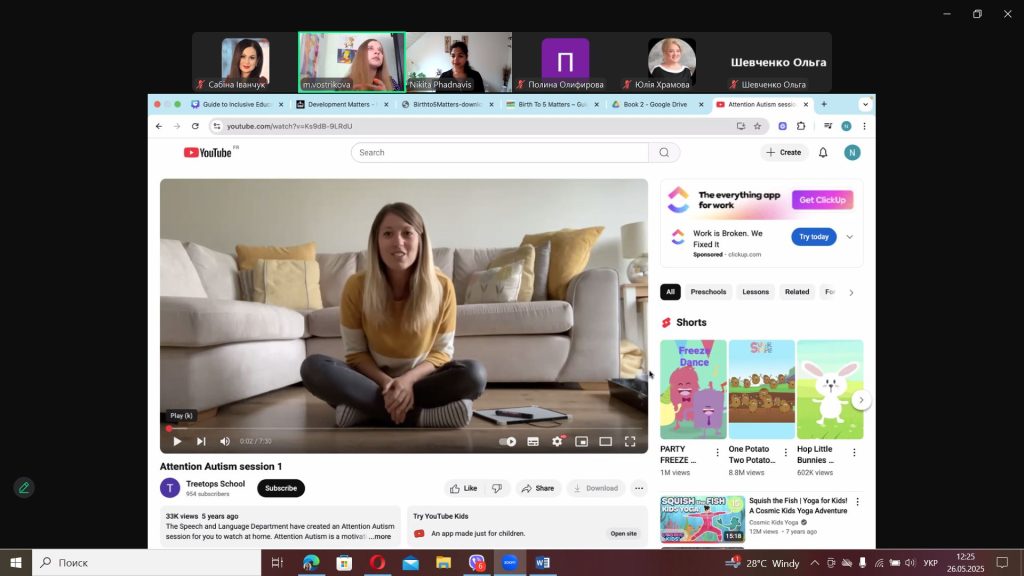Open the Windows notification center icon
The height and width of the screenshot is (576, 1024).
(x=1002, y=562)
